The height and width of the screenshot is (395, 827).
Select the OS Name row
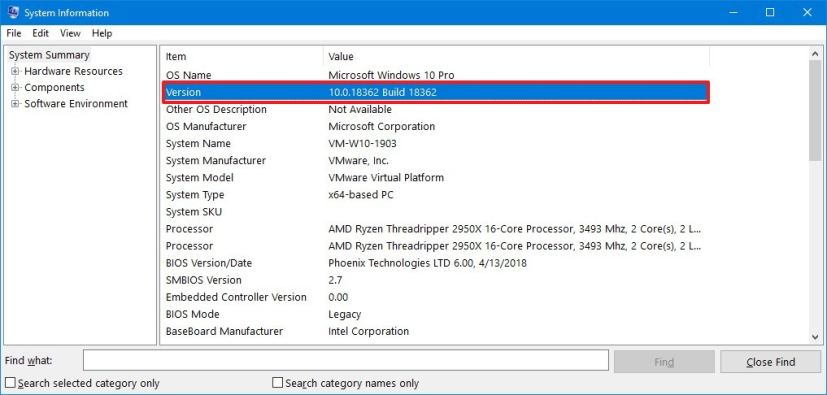coord(435,75)
